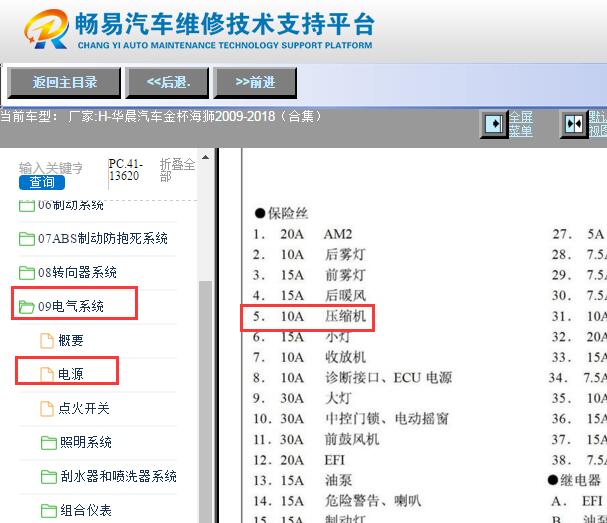
Task: Expand the 06制动系统 folder
Action: (70, 205)
